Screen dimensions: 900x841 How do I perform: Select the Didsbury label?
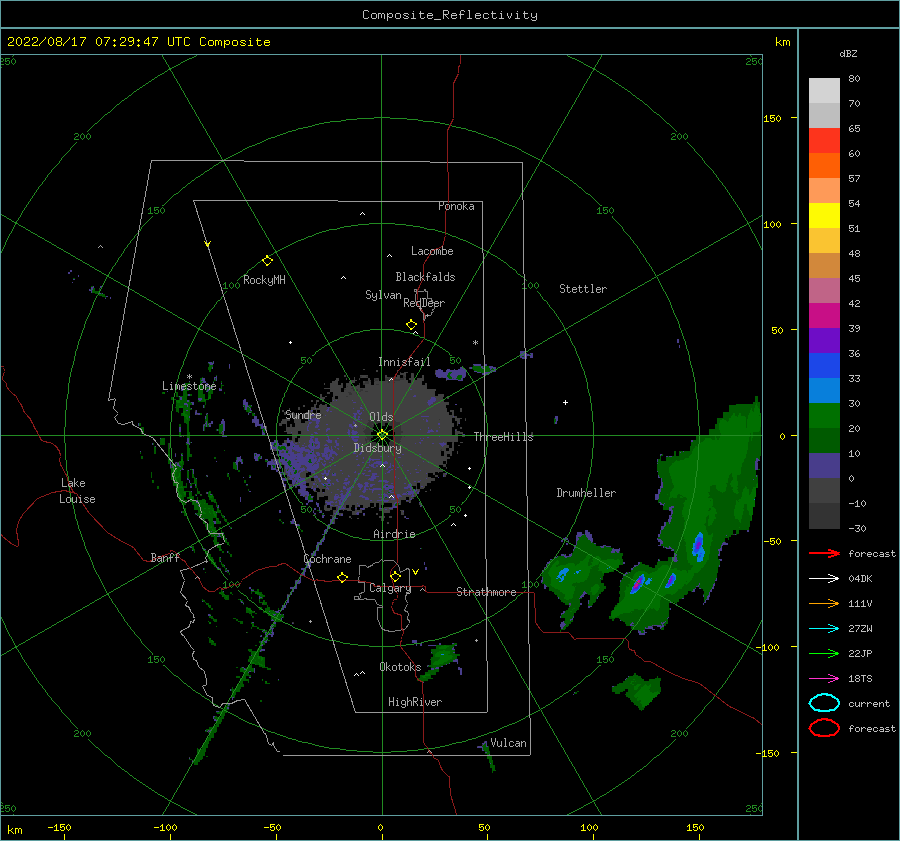378,448
